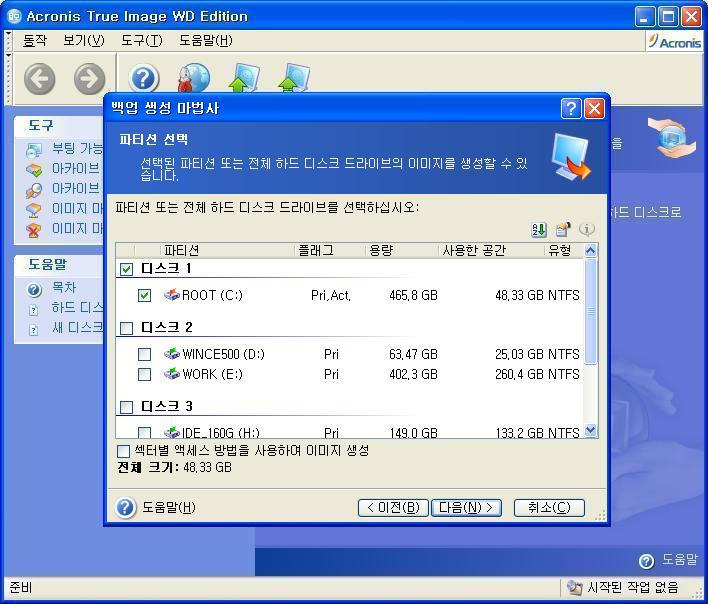This screenshot has width=708, height=604.
Task: Open the 보기(V) menu
Action: click(84, 41)
